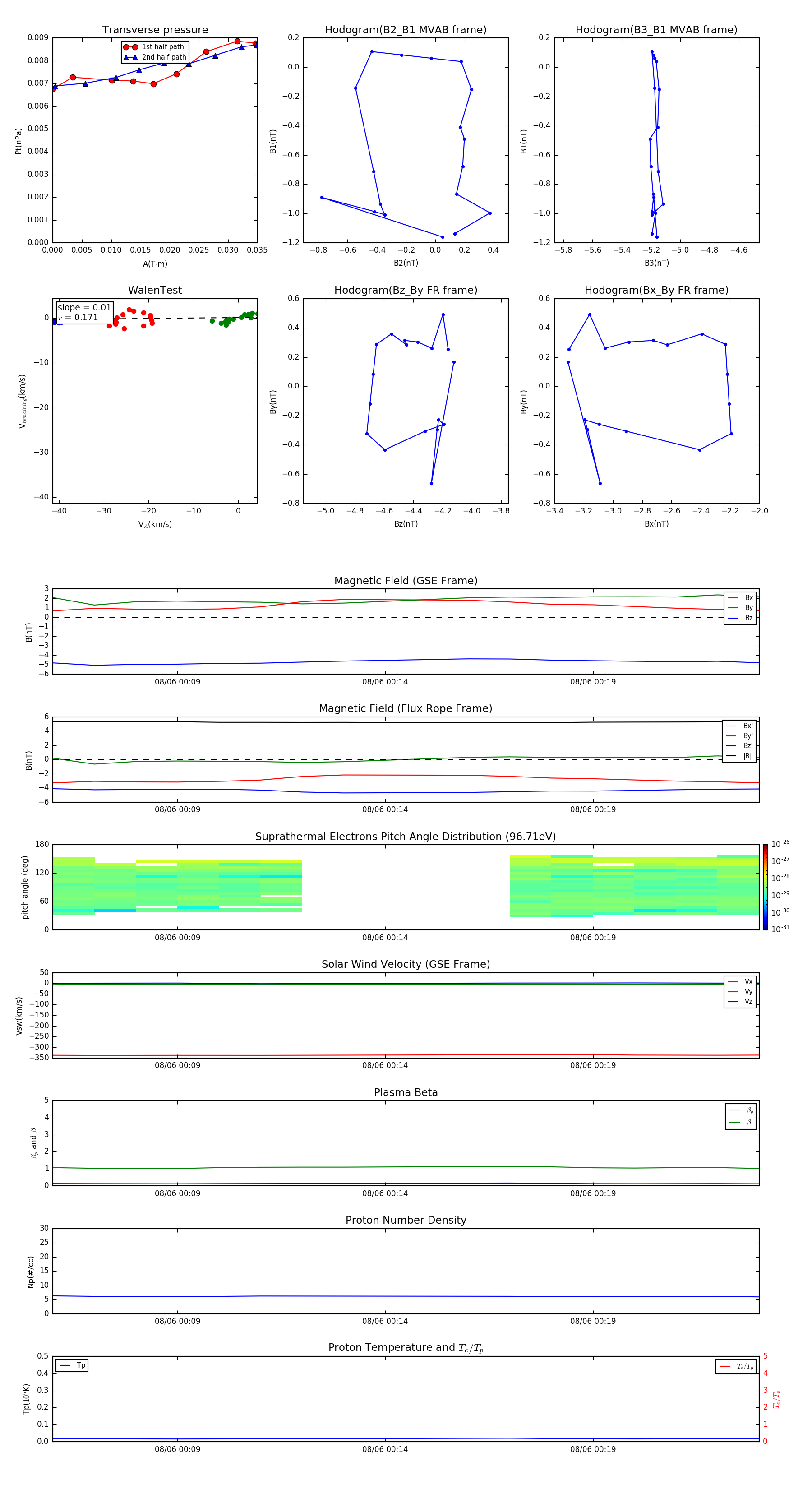
Task: Click the 'Solar Wind Velocity (GSE Frame)' title
Action: point(406,965)
